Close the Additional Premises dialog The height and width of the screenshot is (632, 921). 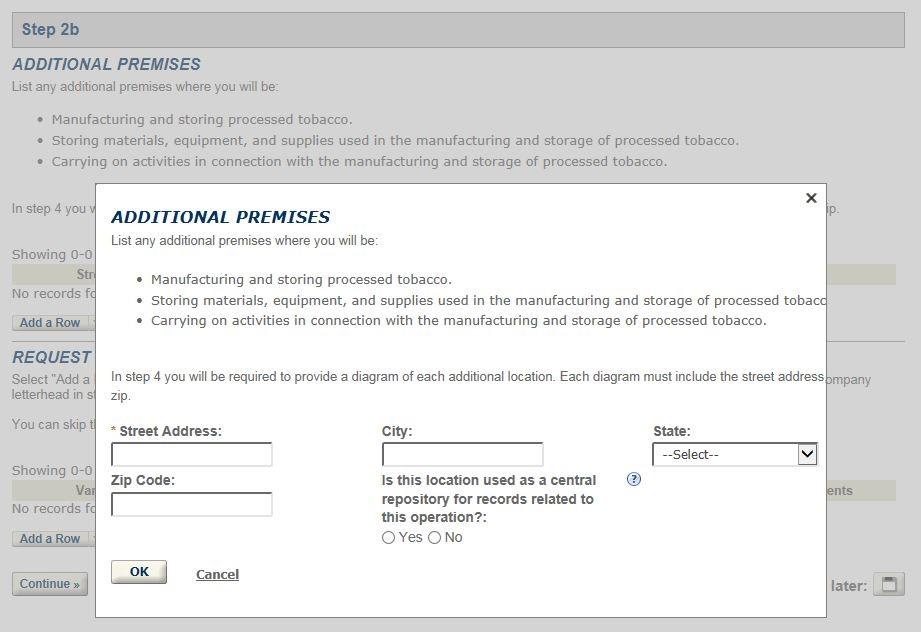(x=811, y=198)
